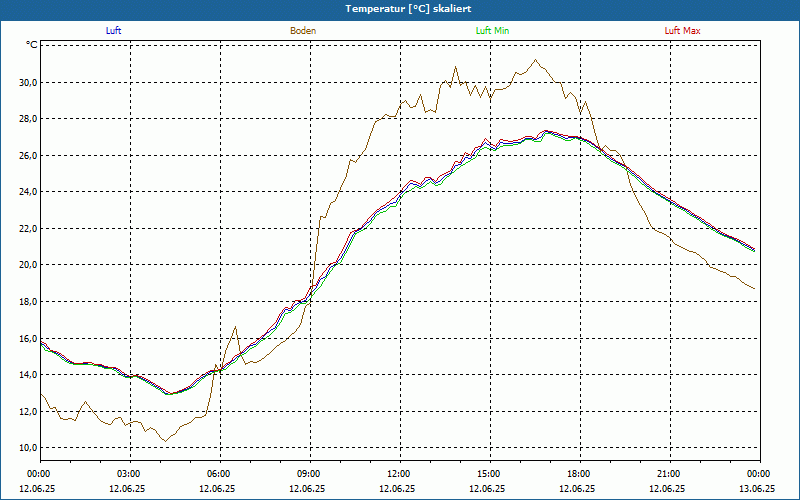
Task: Click the 16,0 y-axis value
Action: tap(29, 338)
